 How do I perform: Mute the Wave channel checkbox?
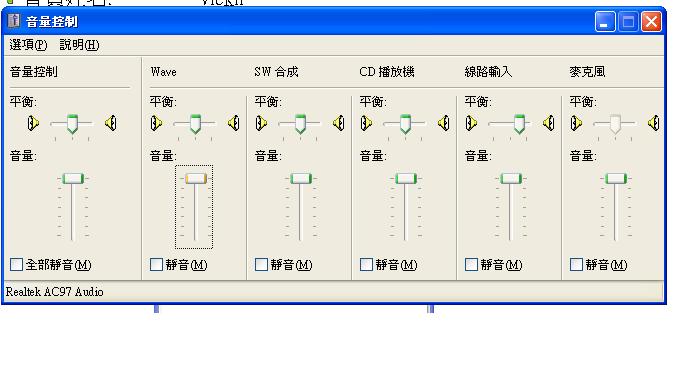click(156, 264)
